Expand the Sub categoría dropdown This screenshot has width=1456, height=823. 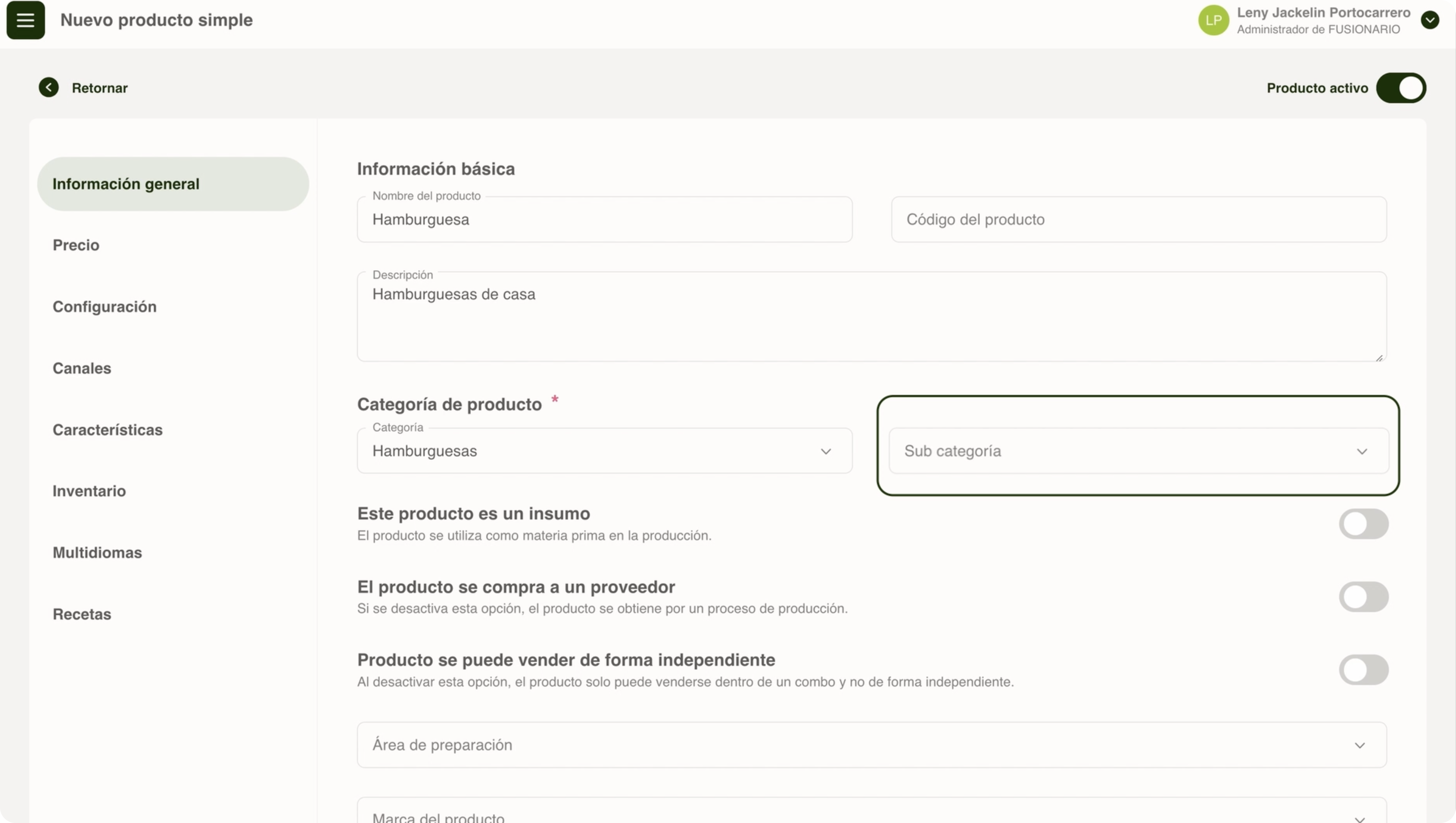coord(1138,451)
